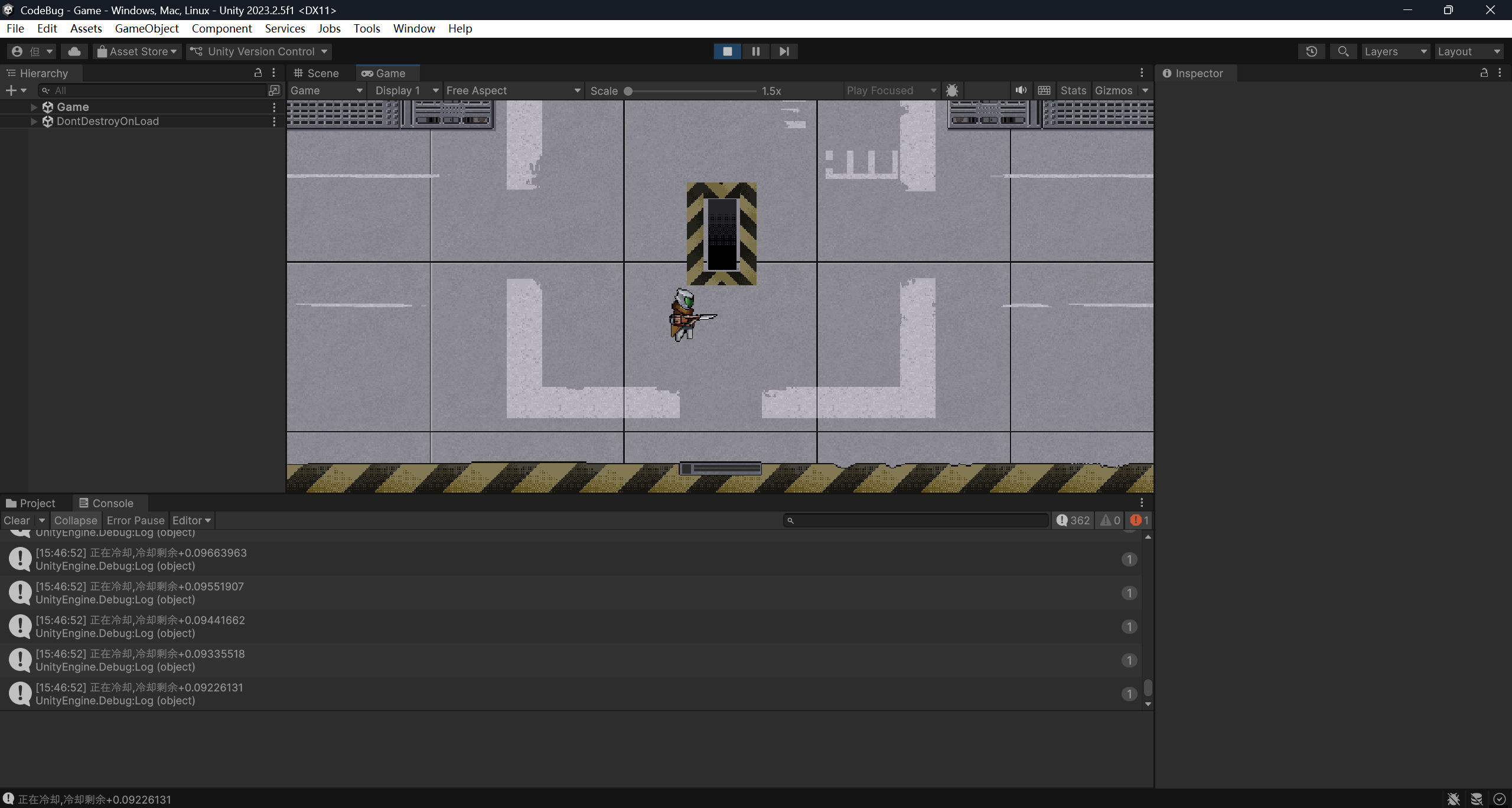Click the Step frame button

[784, 51]
